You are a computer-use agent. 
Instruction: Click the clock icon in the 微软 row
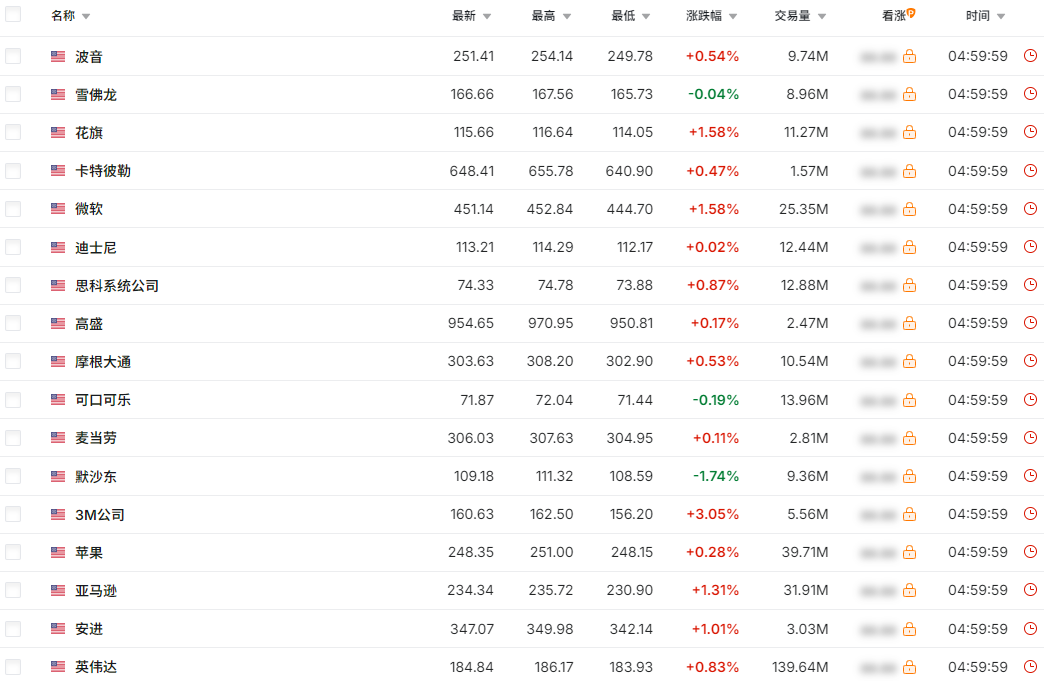(x=1030, y=209)
